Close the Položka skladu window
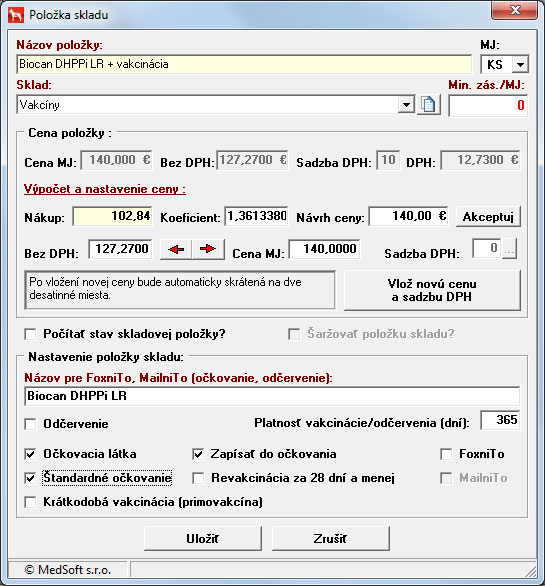The width and height of the screenshot is (545, 586). point(515,10)
